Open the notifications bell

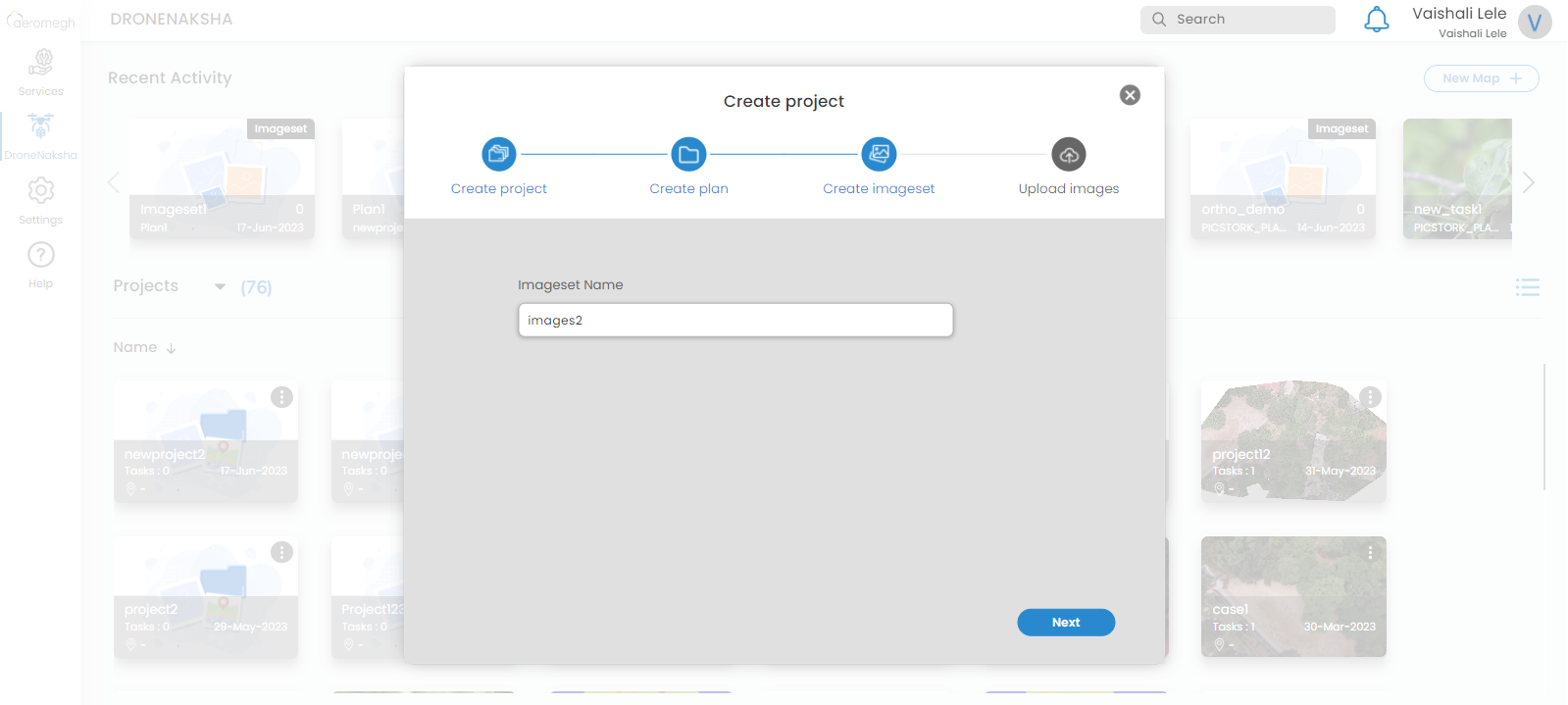tap(1376, 20)
